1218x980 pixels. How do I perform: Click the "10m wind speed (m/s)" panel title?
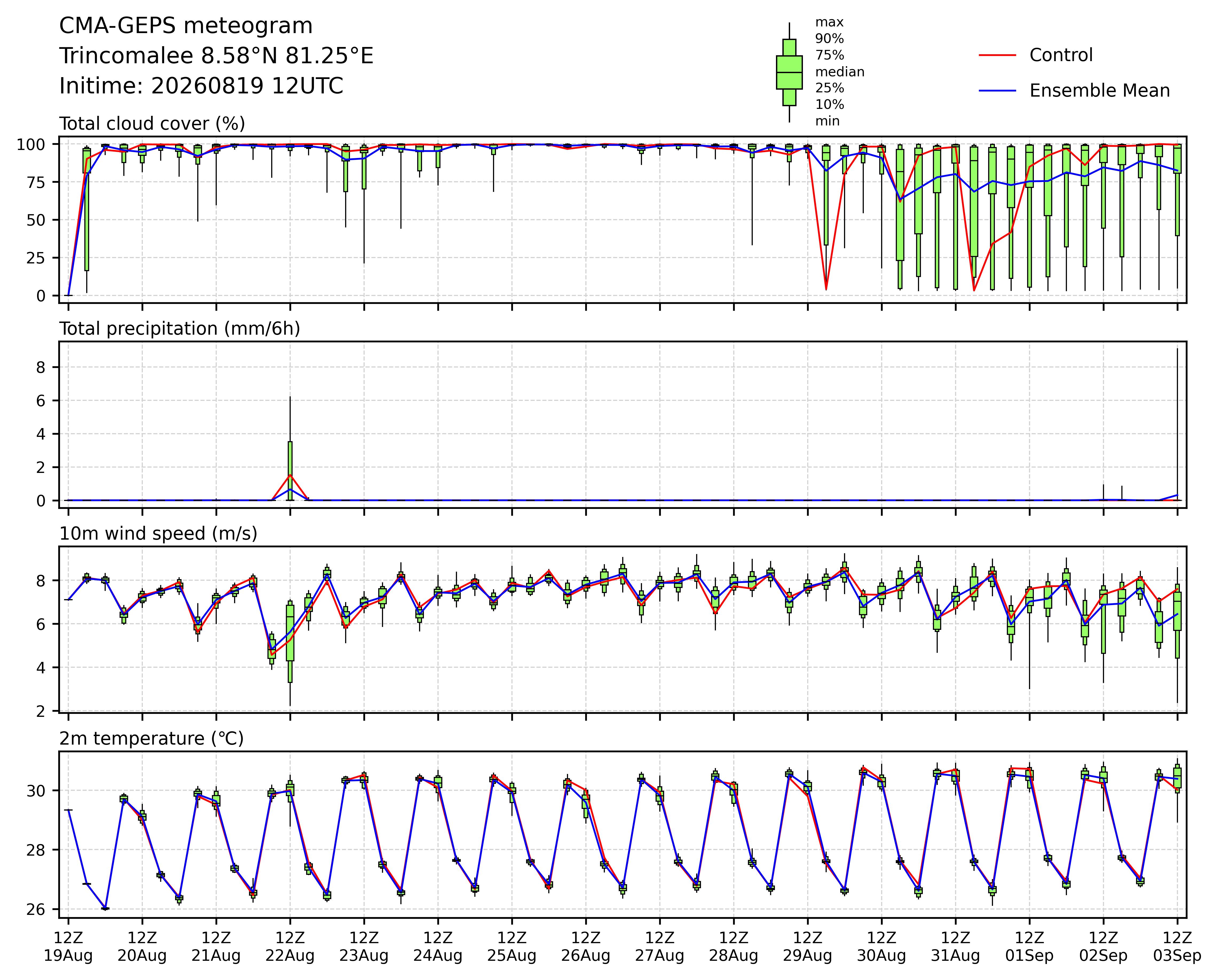[158, 534]
